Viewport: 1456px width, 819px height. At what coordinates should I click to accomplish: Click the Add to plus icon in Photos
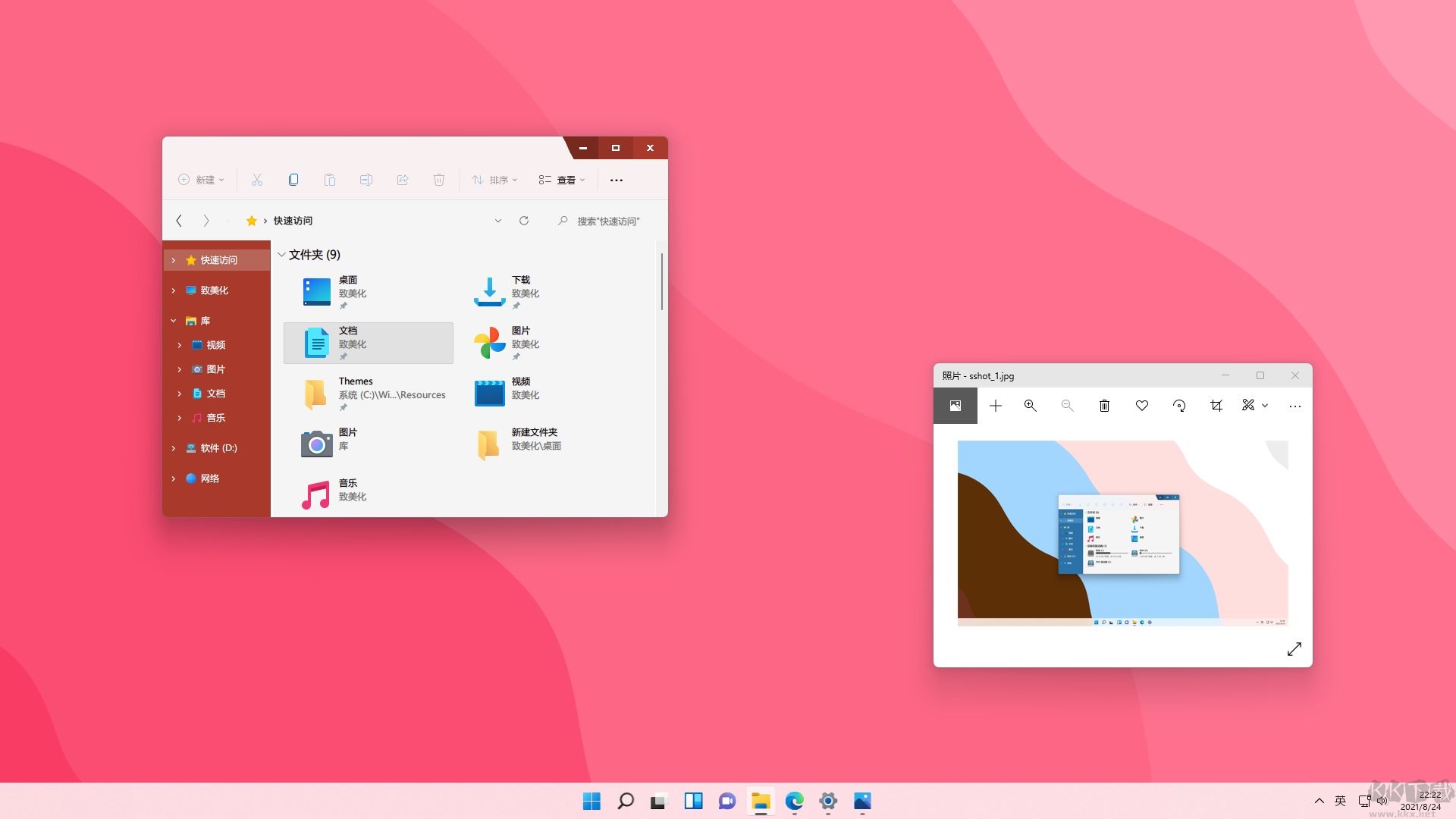coord(995,406)
